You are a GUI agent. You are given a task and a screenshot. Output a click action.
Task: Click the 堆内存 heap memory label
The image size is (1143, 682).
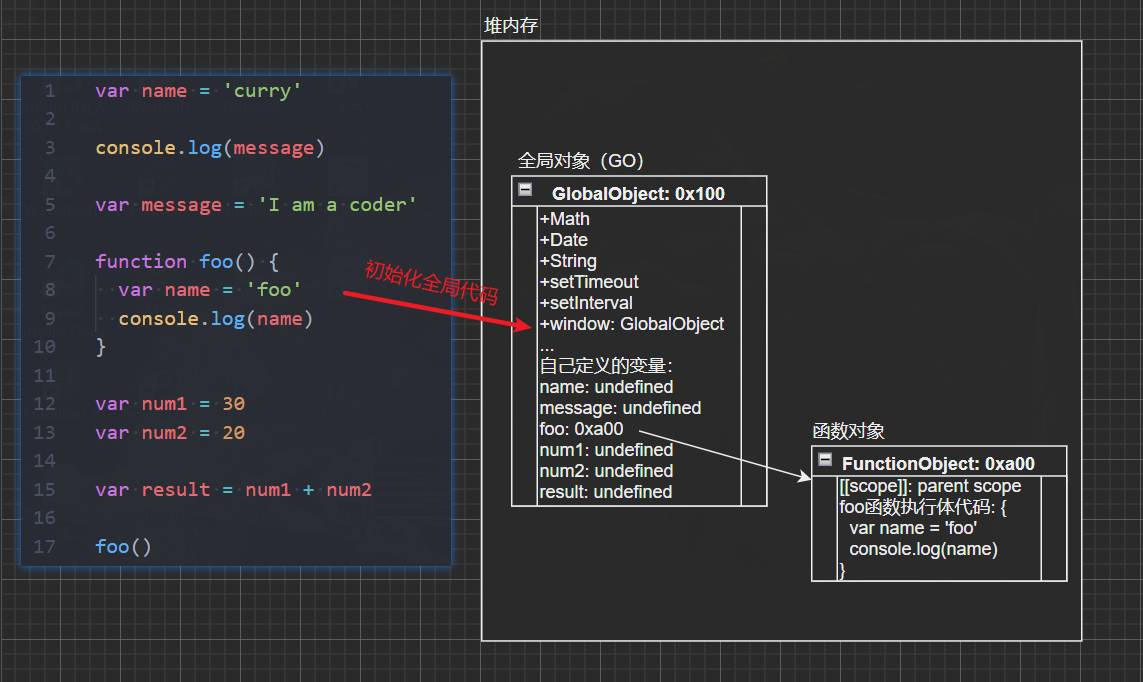click(511, 26)
